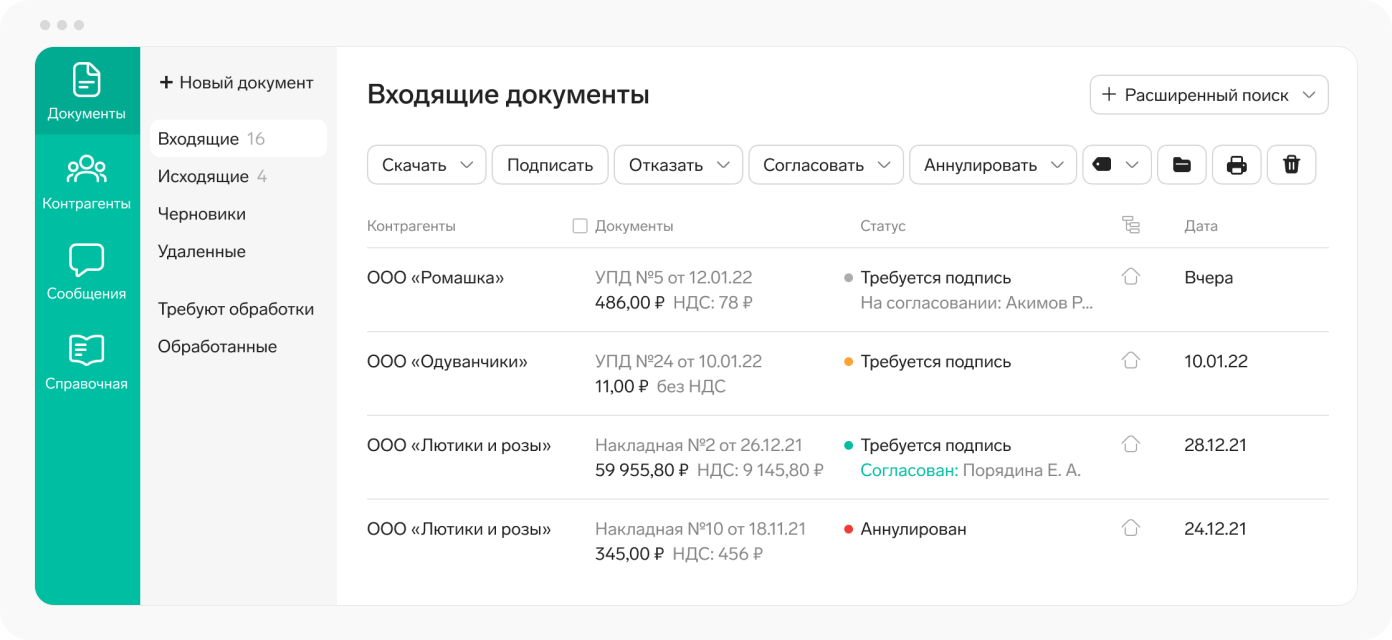The height and width of the screenshot is (640, 1392).
Task: Click the ООО «Ромашка» counterparty
Action: [435, 278]
